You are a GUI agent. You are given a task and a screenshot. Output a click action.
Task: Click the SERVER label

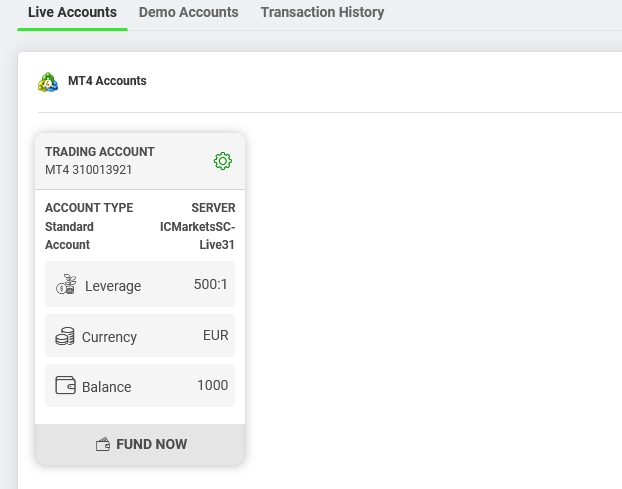[x=213, y=208]
